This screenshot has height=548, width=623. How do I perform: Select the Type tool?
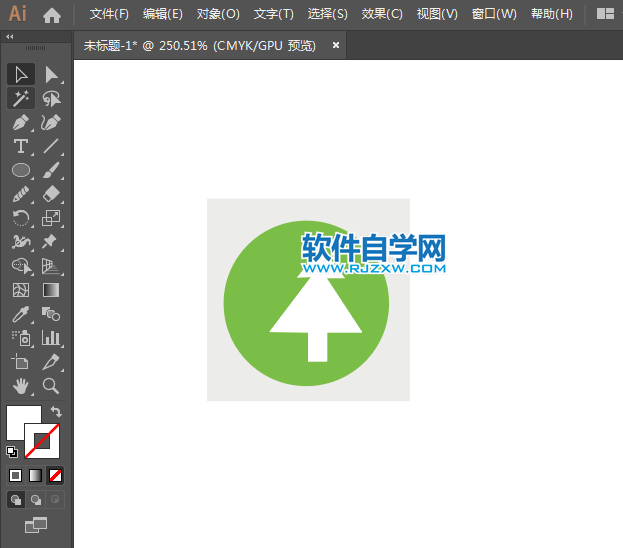coord(21,146)
